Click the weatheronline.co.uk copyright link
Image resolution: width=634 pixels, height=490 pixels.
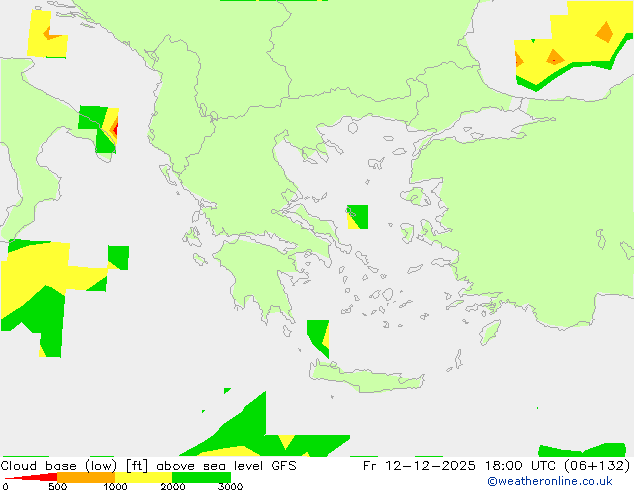click(550, 481)
